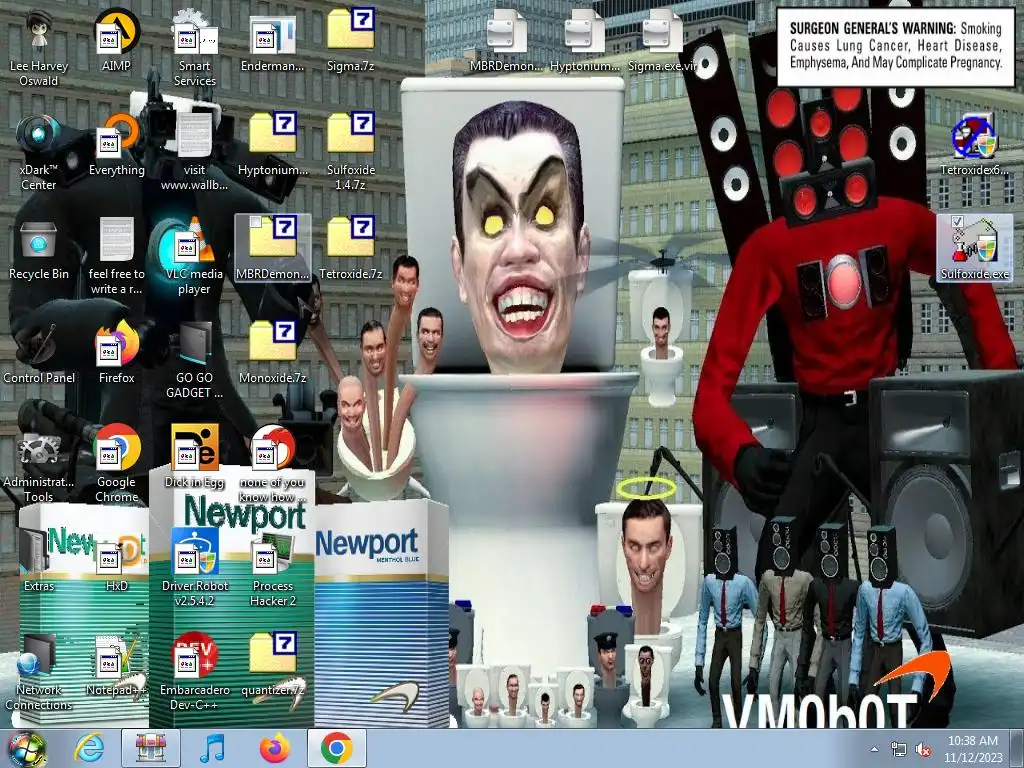Open xDark Center desktop icon
This screenshot has width=1024, height=768.
point(39,152)
